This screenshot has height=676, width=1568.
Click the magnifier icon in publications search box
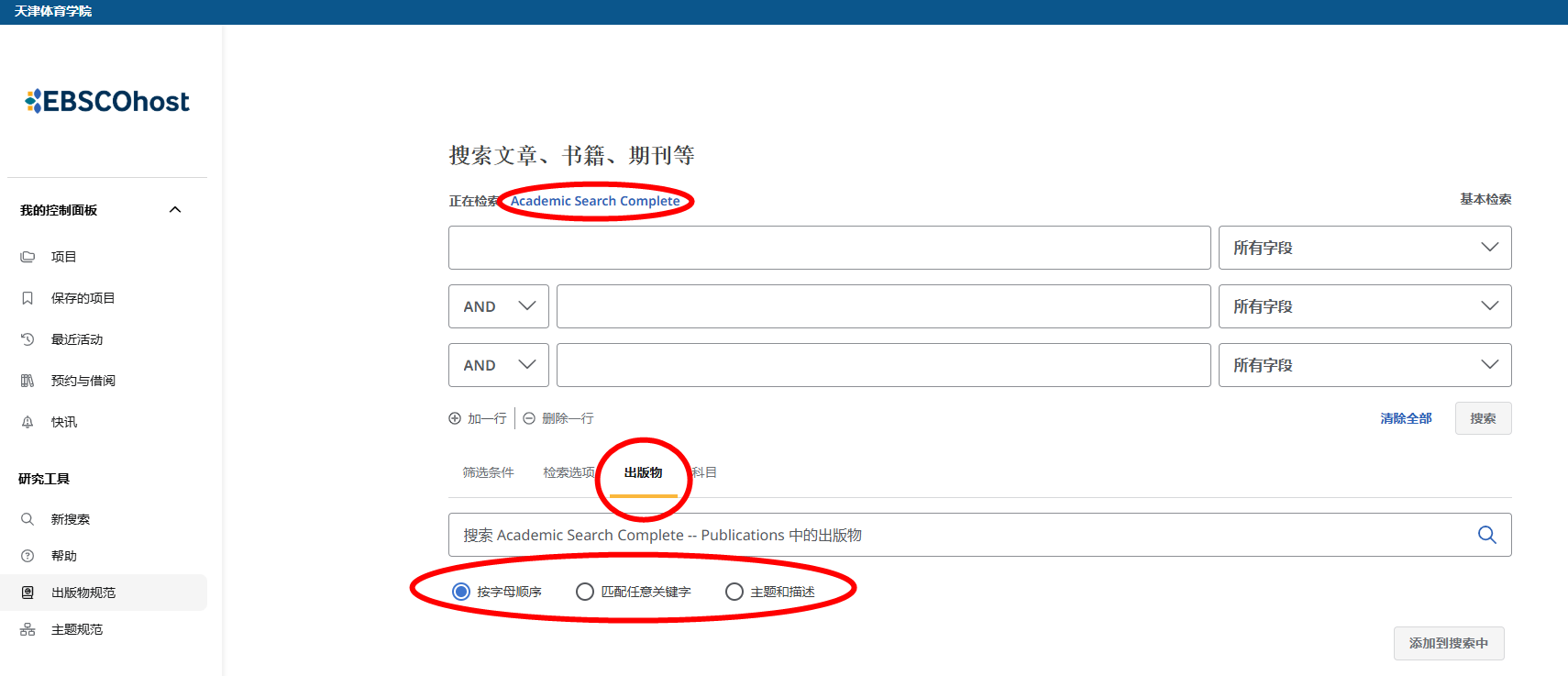[1486, 535]
